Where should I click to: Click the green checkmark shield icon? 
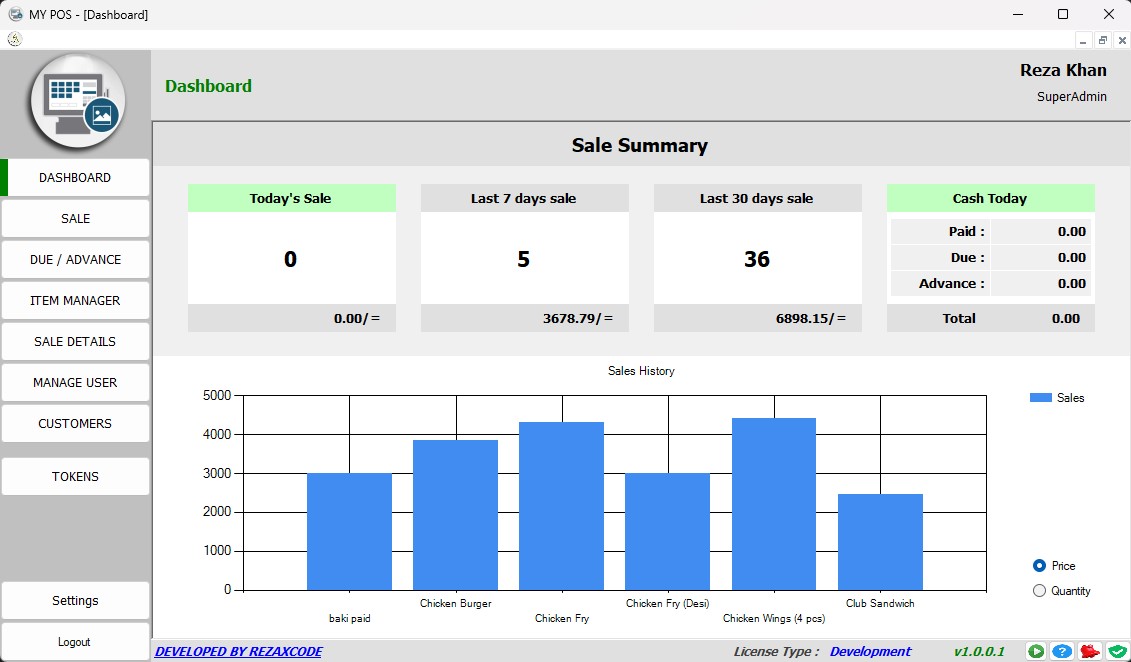pos(1117,651)
